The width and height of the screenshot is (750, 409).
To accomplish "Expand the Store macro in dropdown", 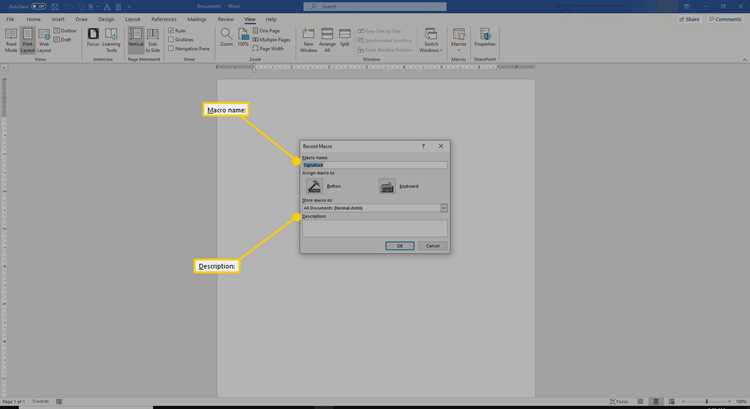I will (x=443, y=208).
